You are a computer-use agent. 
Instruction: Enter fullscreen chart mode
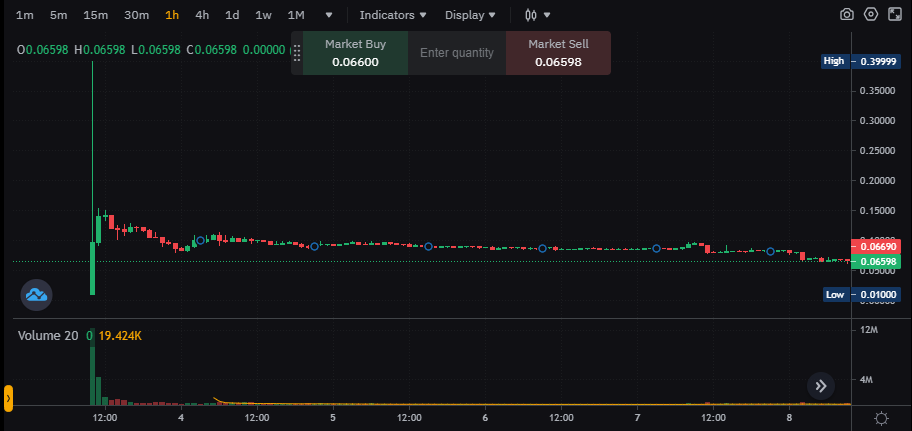click(x=895, y=15)
